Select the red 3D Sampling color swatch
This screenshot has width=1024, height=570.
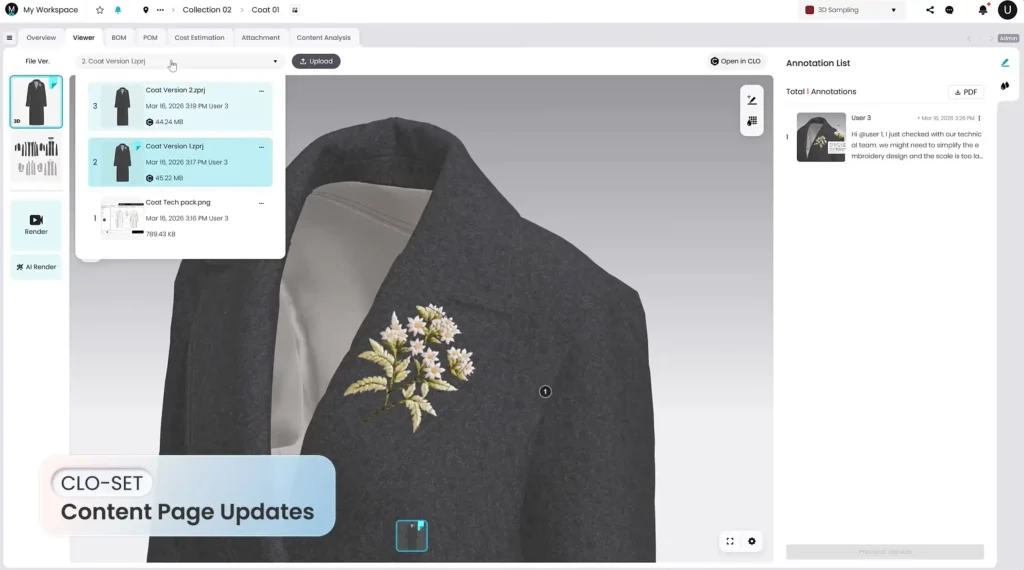point(810,10)
